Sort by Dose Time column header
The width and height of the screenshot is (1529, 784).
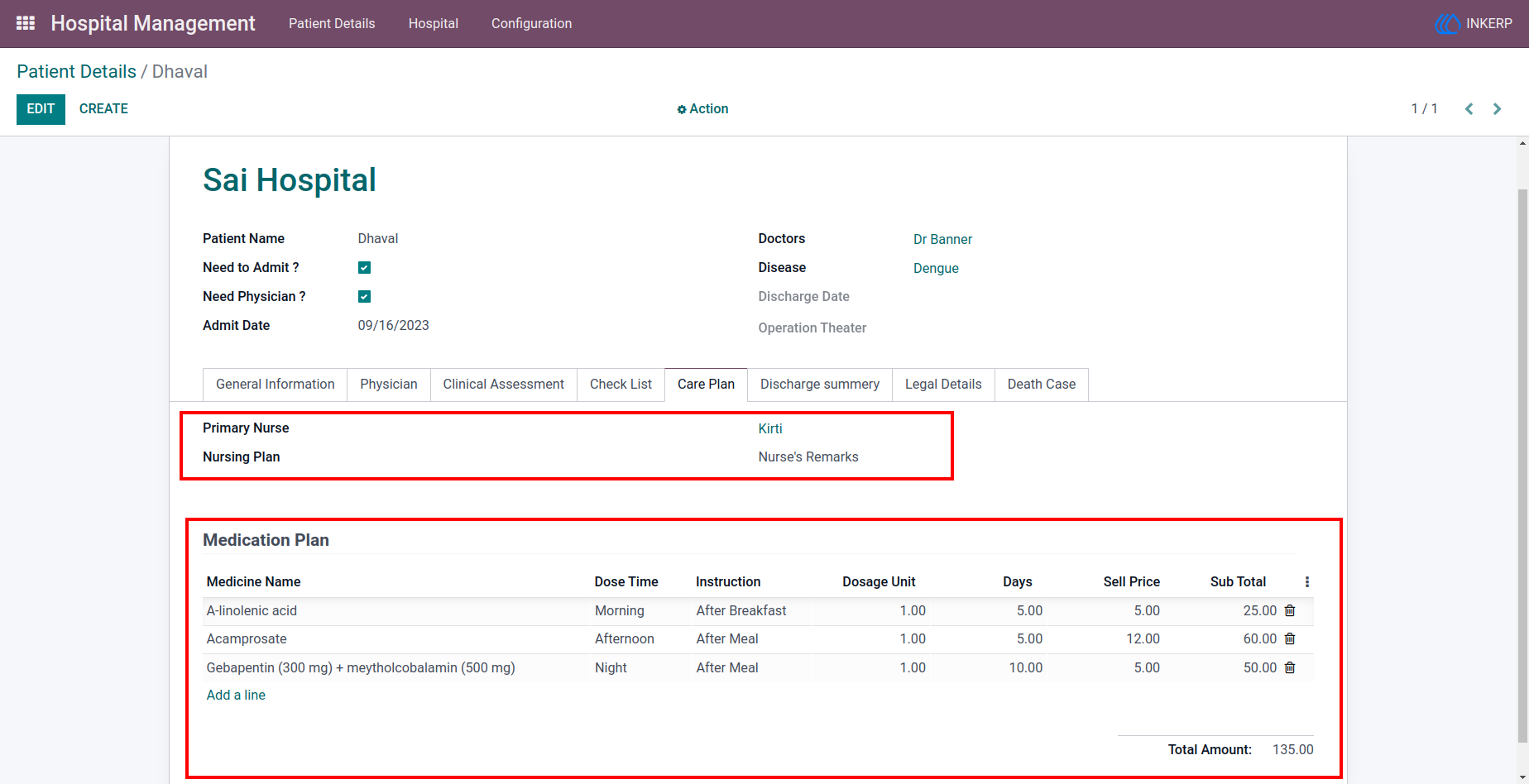(x=626, y=582)
